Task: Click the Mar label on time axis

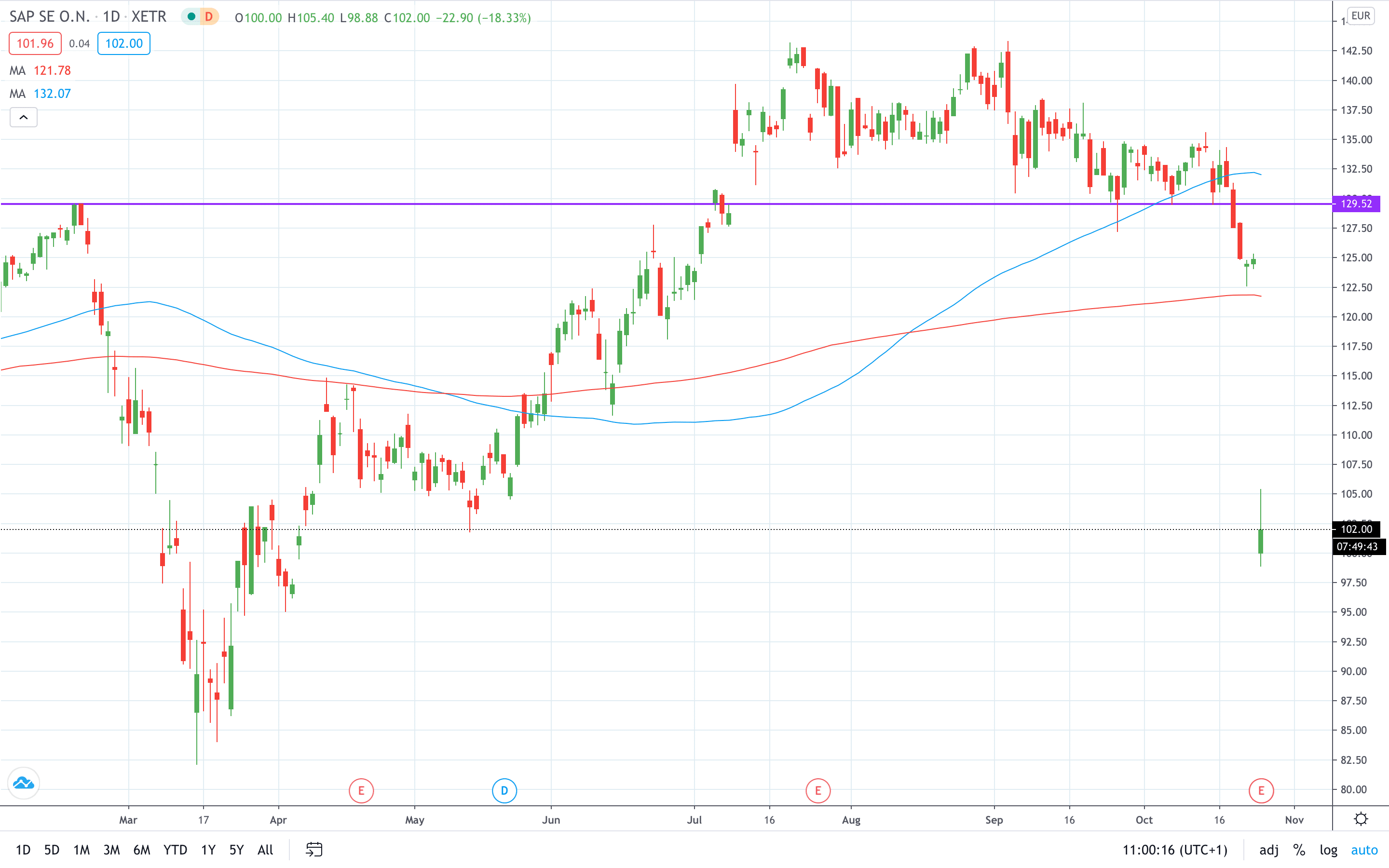Action: (x=128, y=820)
